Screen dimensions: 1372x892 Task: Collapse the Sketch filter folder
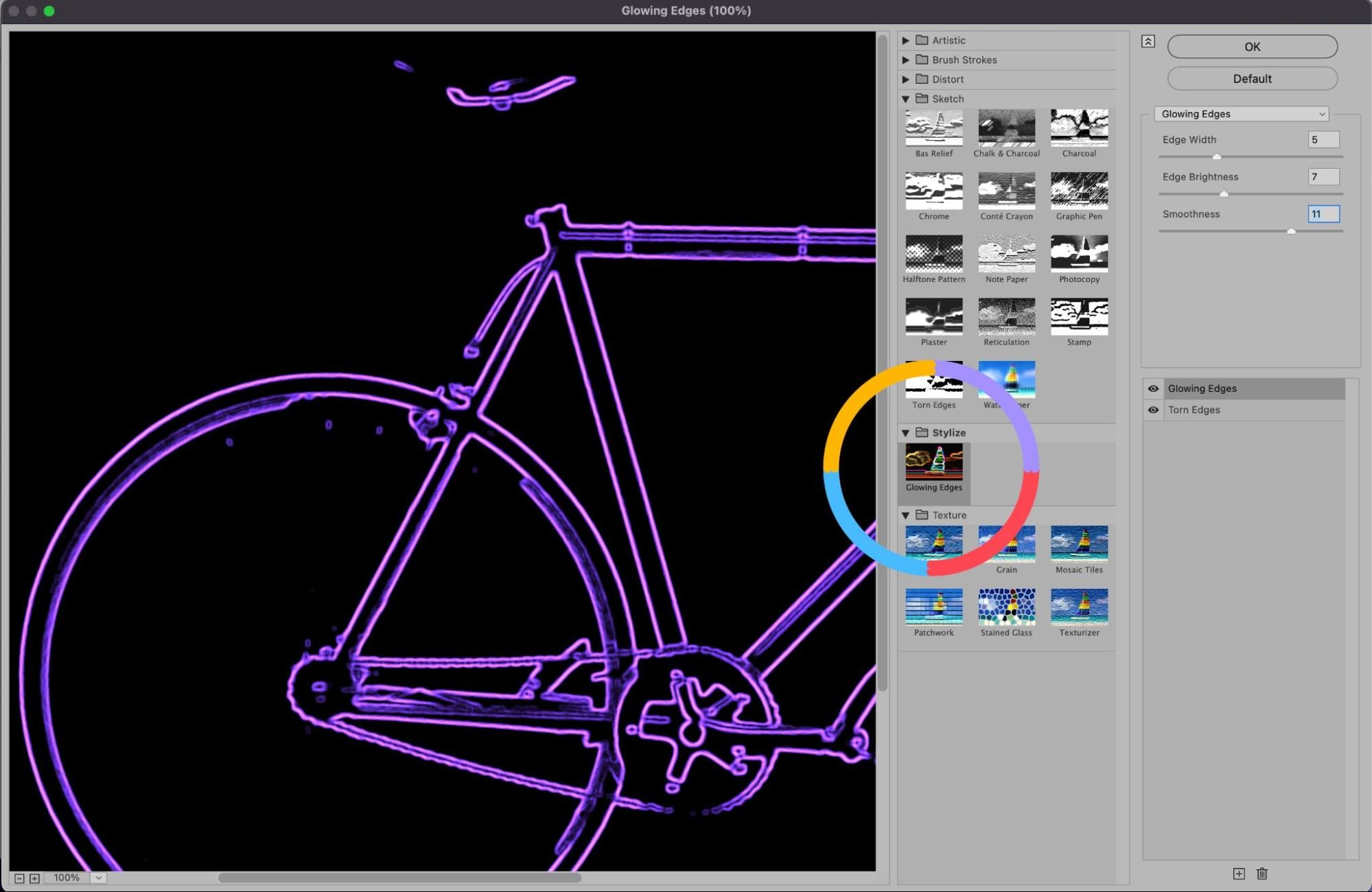[905, 99]
